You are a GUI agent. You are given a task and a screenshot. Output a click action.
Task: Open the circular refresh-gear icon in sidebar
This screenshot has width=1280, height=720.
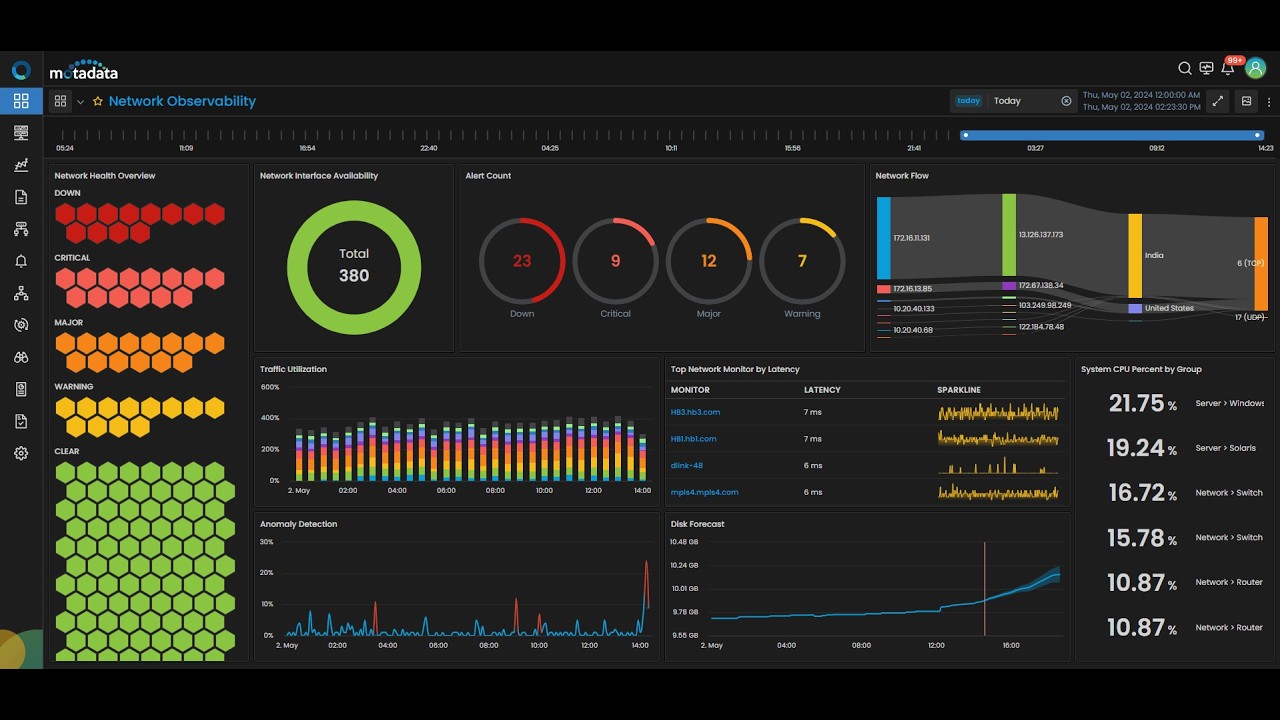point(21,325)
